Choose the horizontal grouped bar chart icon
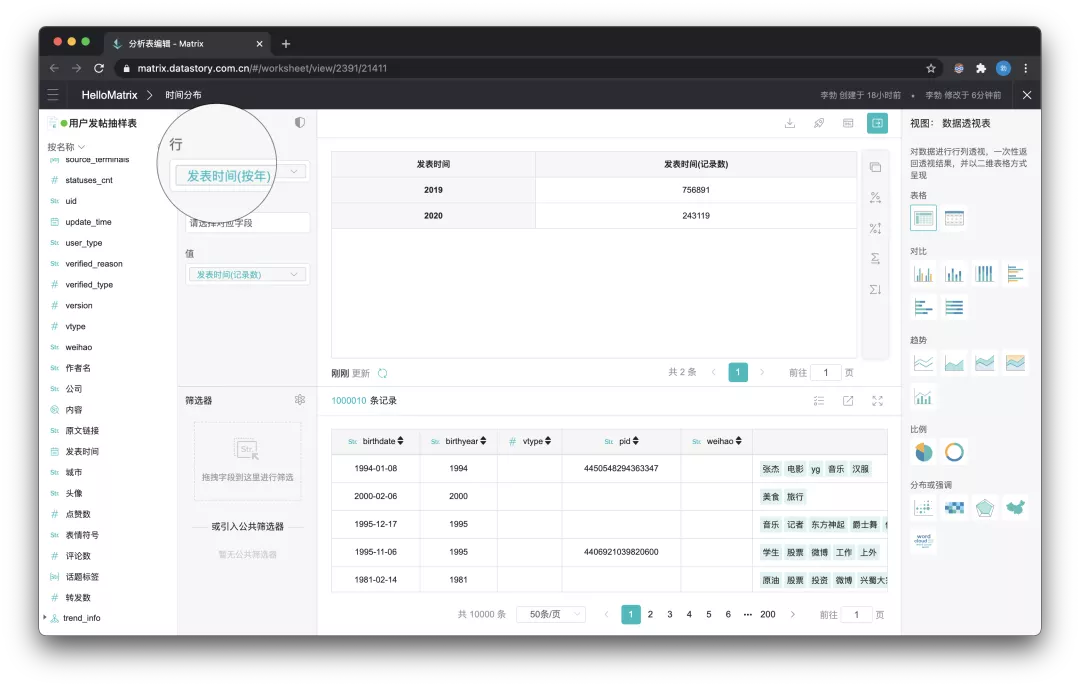Viewport: 1080px width, 687px height. [1015, 274]
